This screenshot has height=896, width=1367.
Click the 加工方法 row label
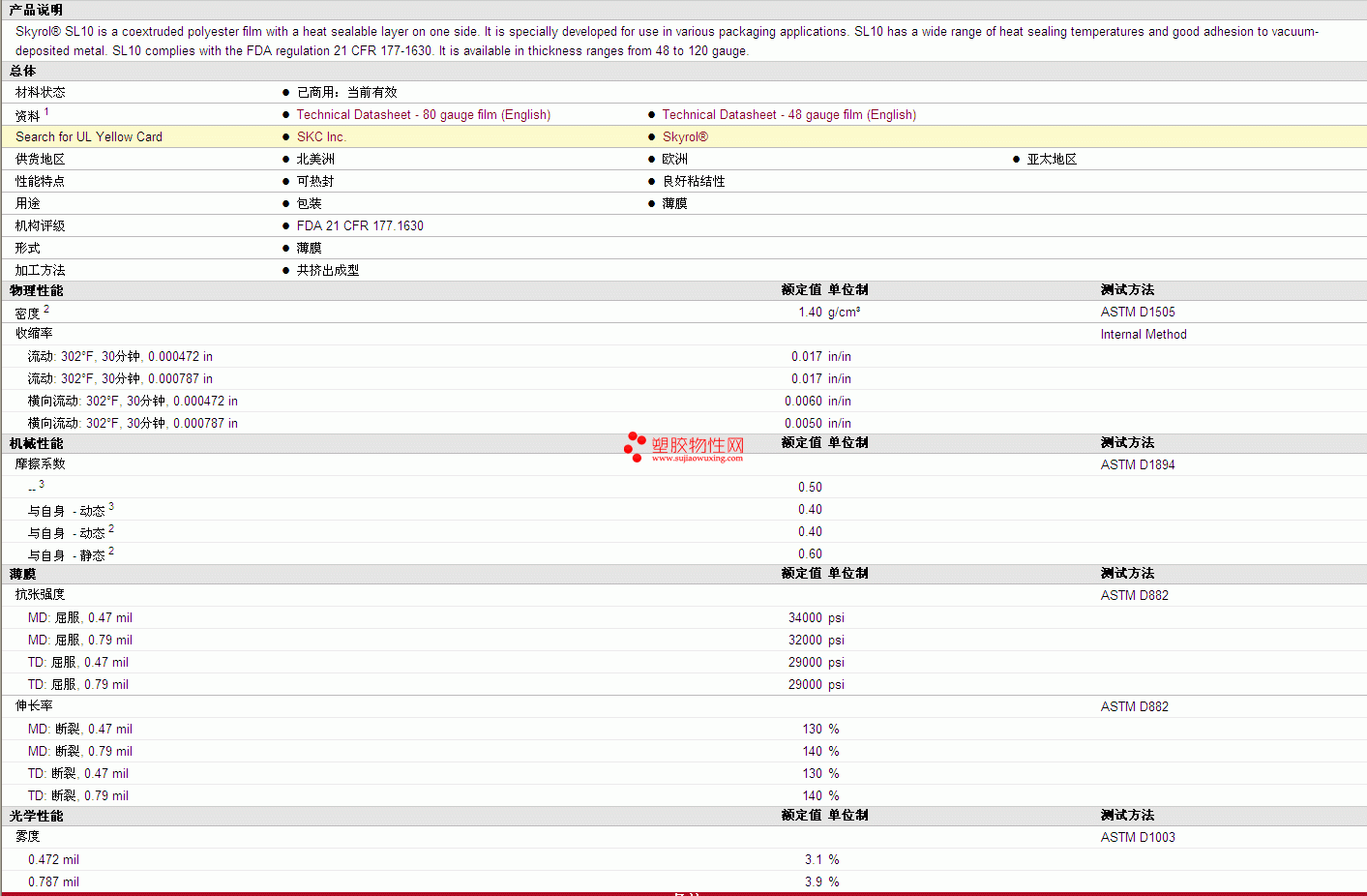pyautogui.click(x=41, y=270)
